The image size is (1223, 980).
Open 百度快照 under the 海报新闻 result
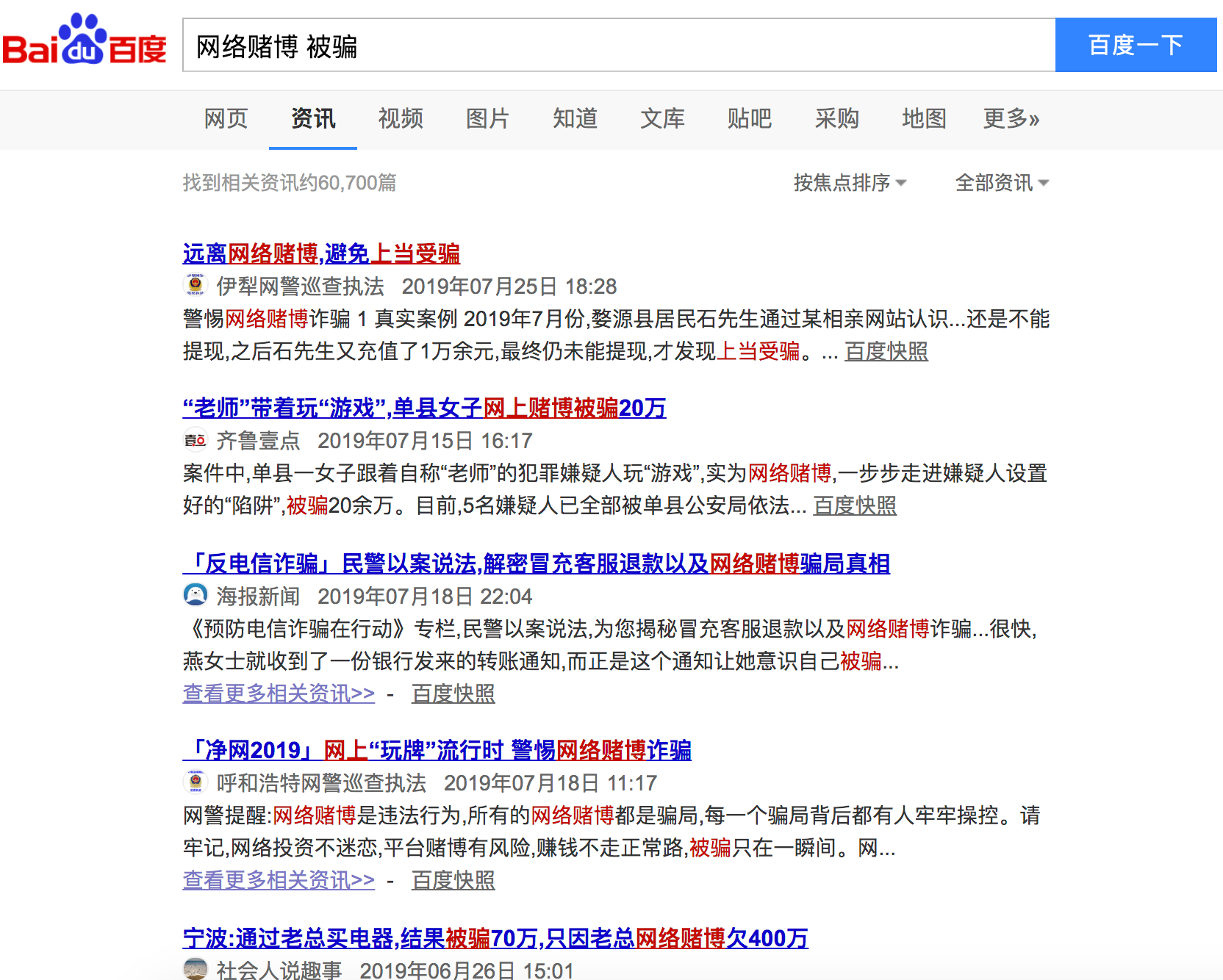click(x=453, y=693)
